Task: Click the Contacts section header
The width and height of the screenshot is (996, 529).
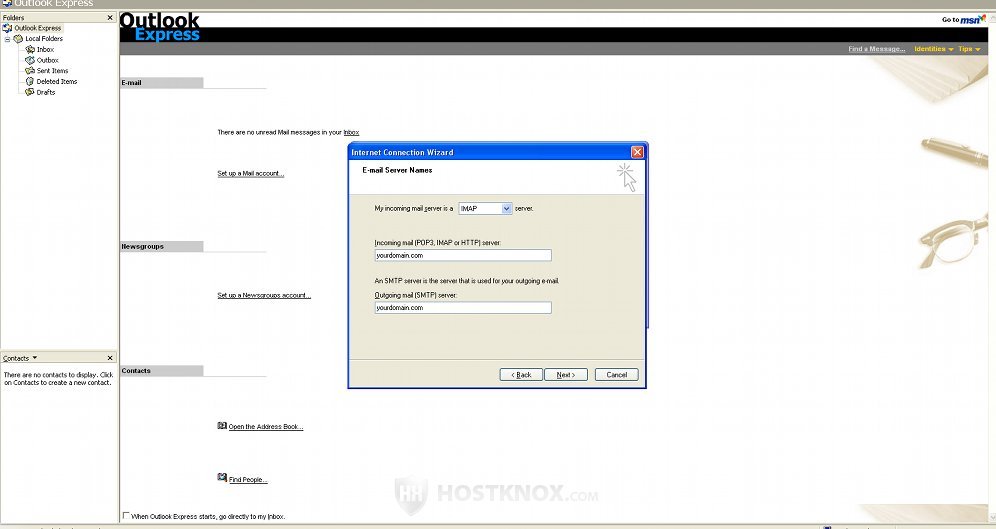Action: click(162, 371)
